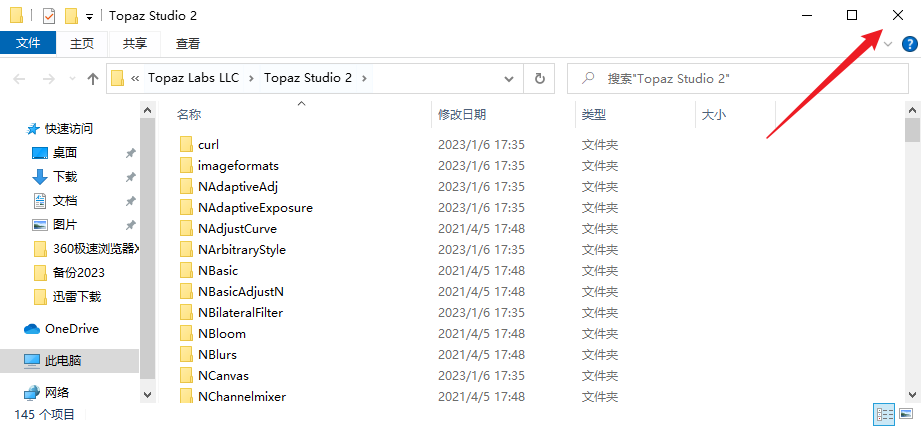The width and height of the screenshot is (921, 427).
Task: Open 备份2023 folder in navigation pane
Action: pos(79,273)
